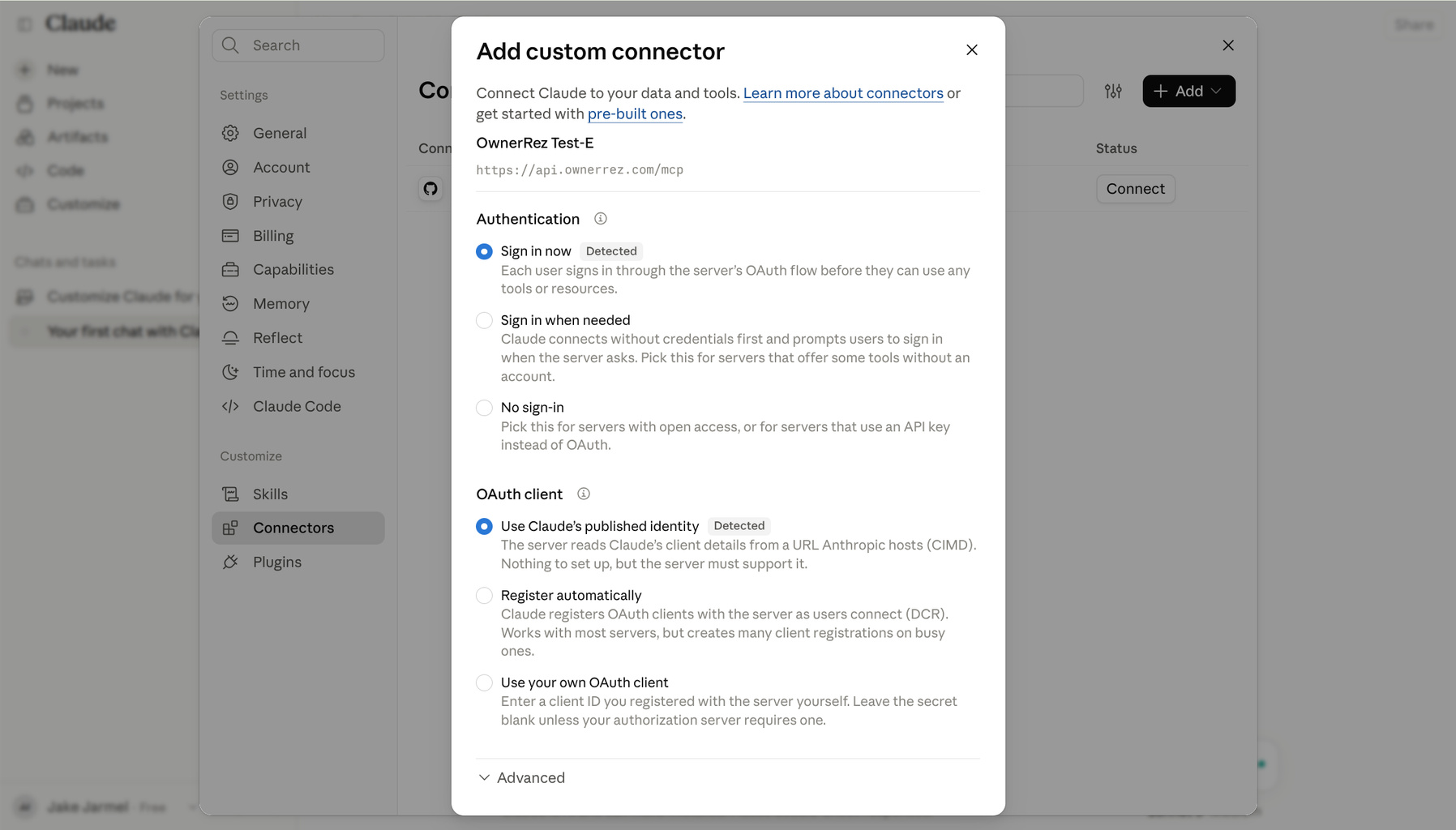Click the Claude Code brackets icon
The width and height of the screenshot is (1456, 830).
click(x=230, y=406)
